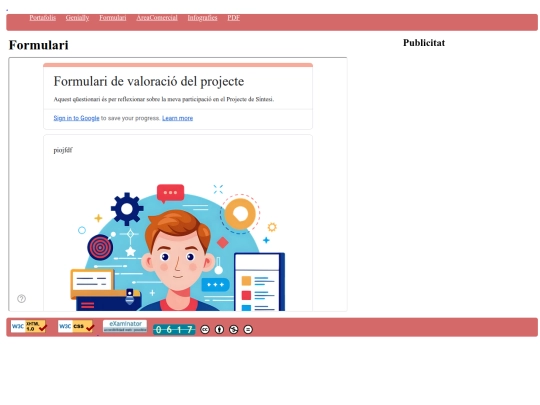Click the 'Publicitat' sidebar heading
540x405 pixels.
[424, 43]
